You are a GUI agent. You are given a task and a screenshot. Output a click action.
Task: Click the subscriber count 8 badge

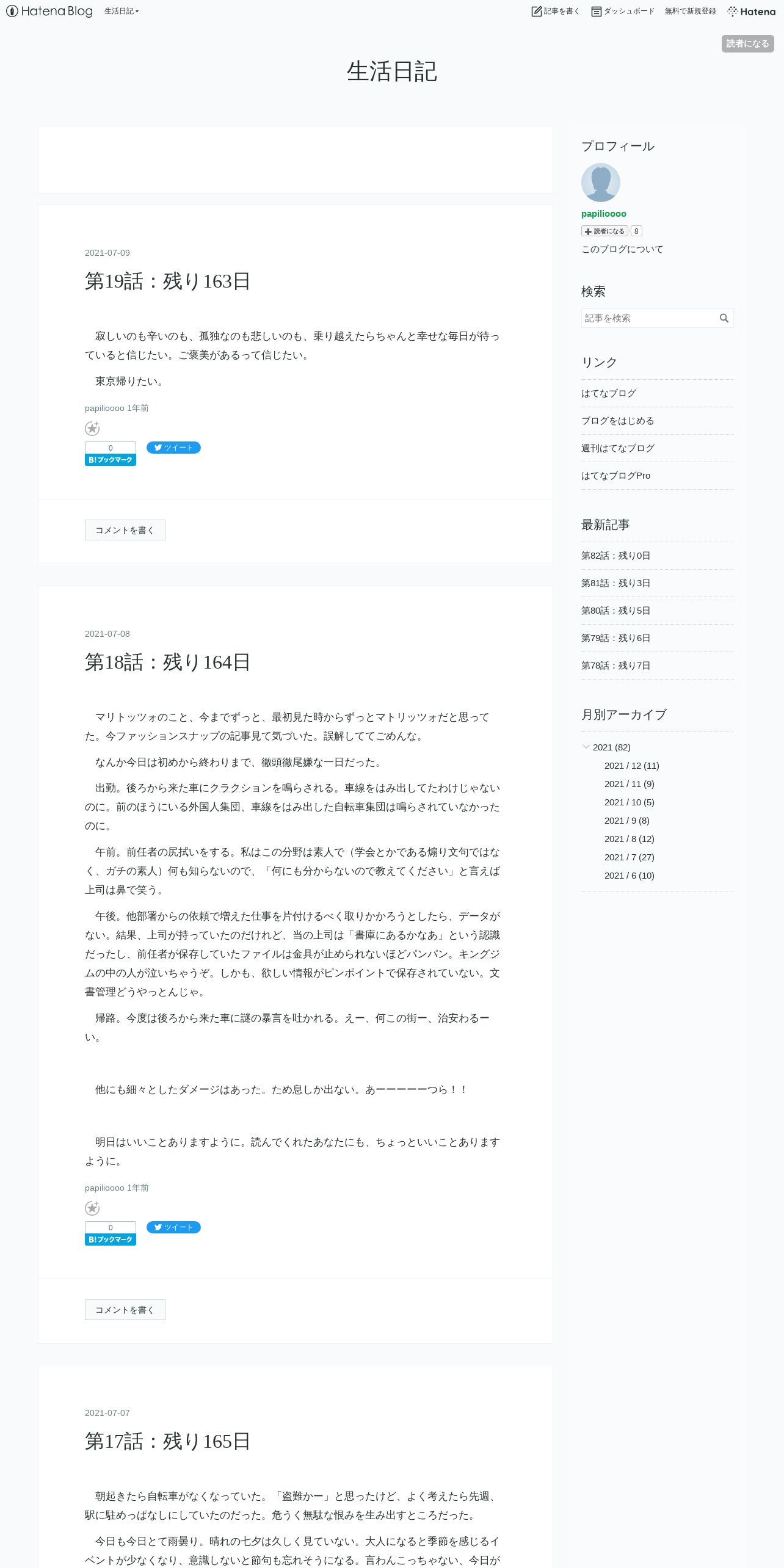(x=636, y=231)
